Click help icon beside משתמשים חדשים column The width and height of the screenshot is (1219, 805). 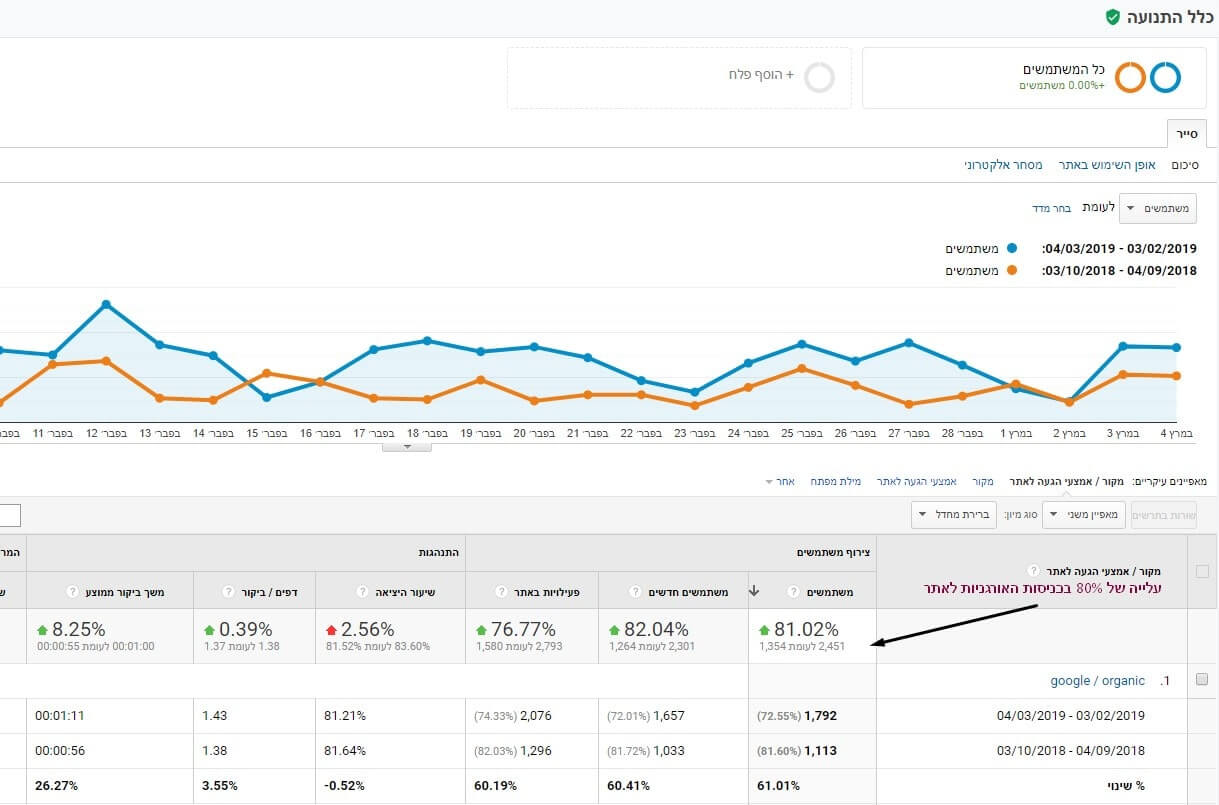point(635,592)
